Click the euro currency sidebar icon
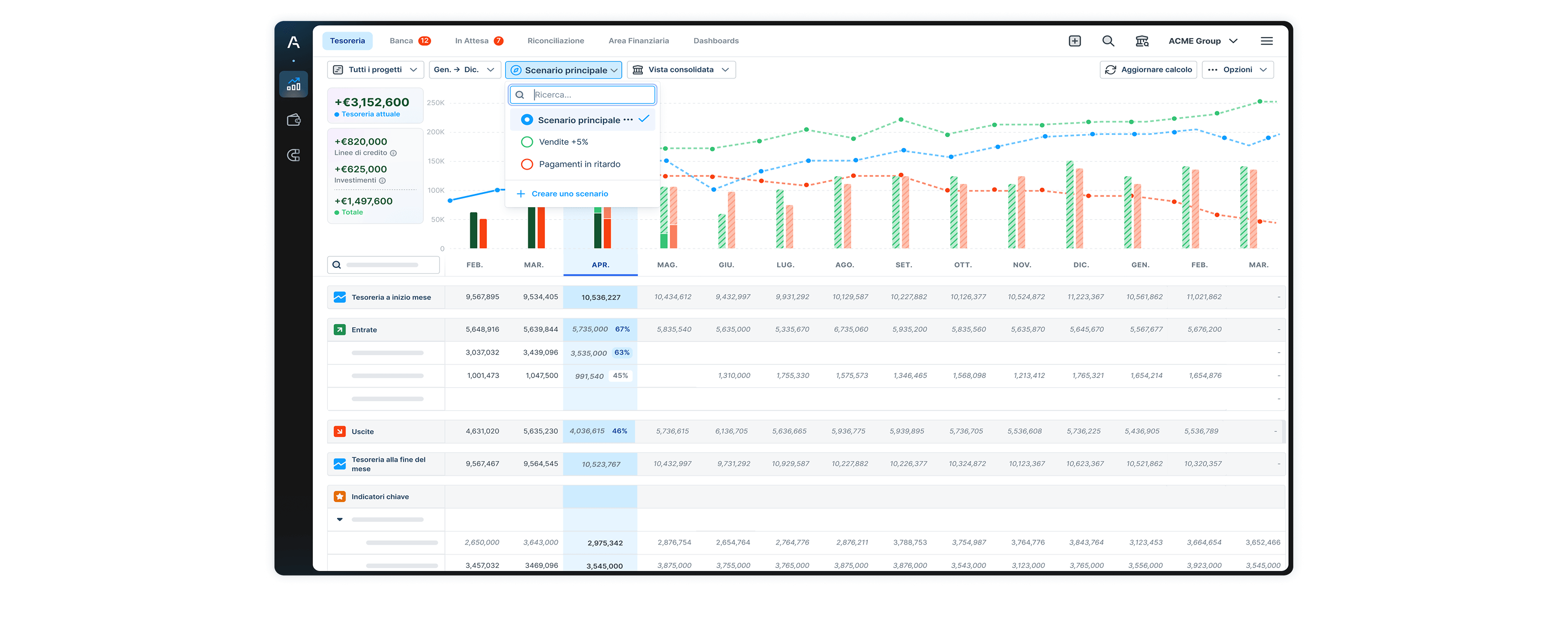The height and width of the screenshot is (618, 1568). tap(293, 155)
